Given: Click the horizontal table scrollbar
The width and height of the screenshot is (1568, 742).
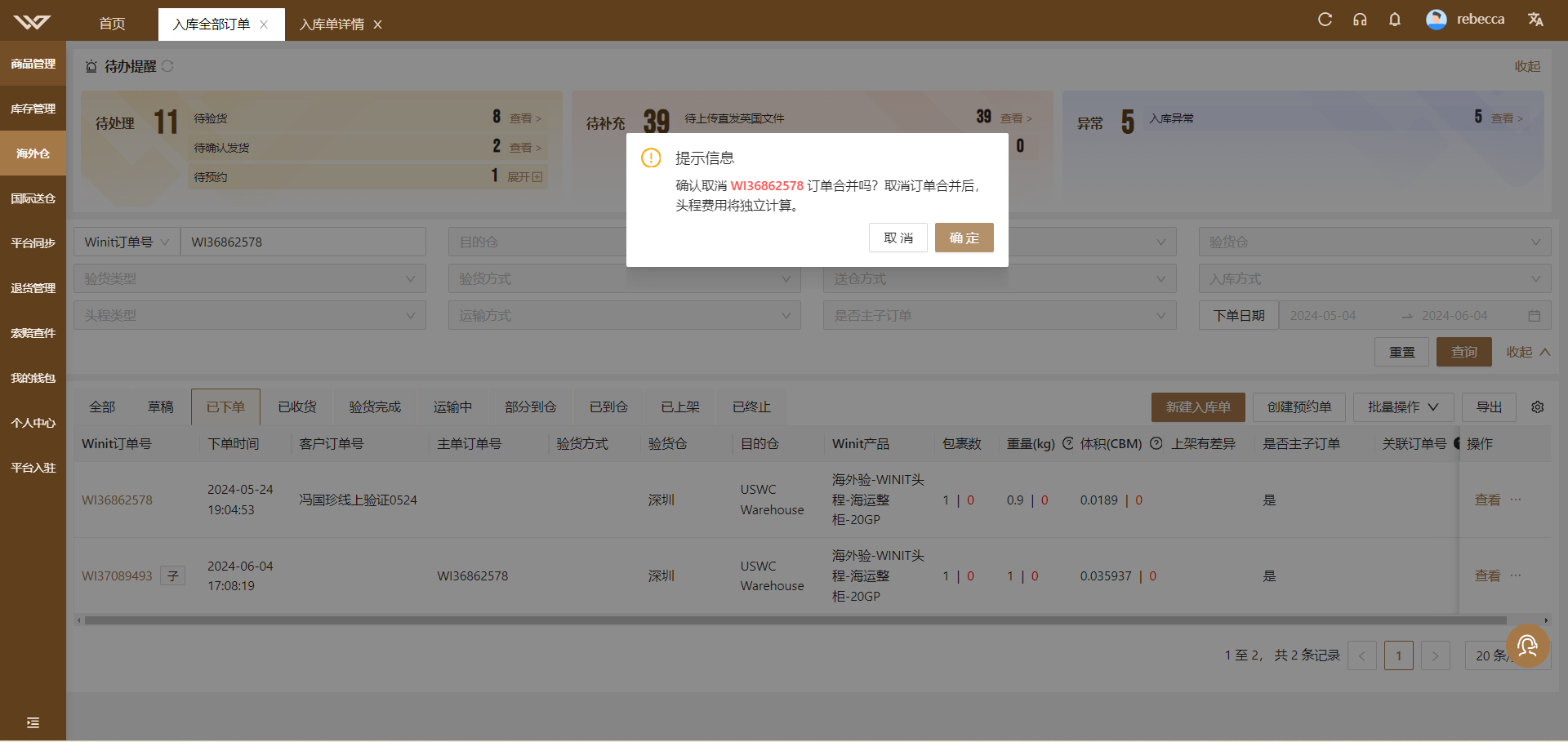Looking at the screenshot, I should 795,620.
